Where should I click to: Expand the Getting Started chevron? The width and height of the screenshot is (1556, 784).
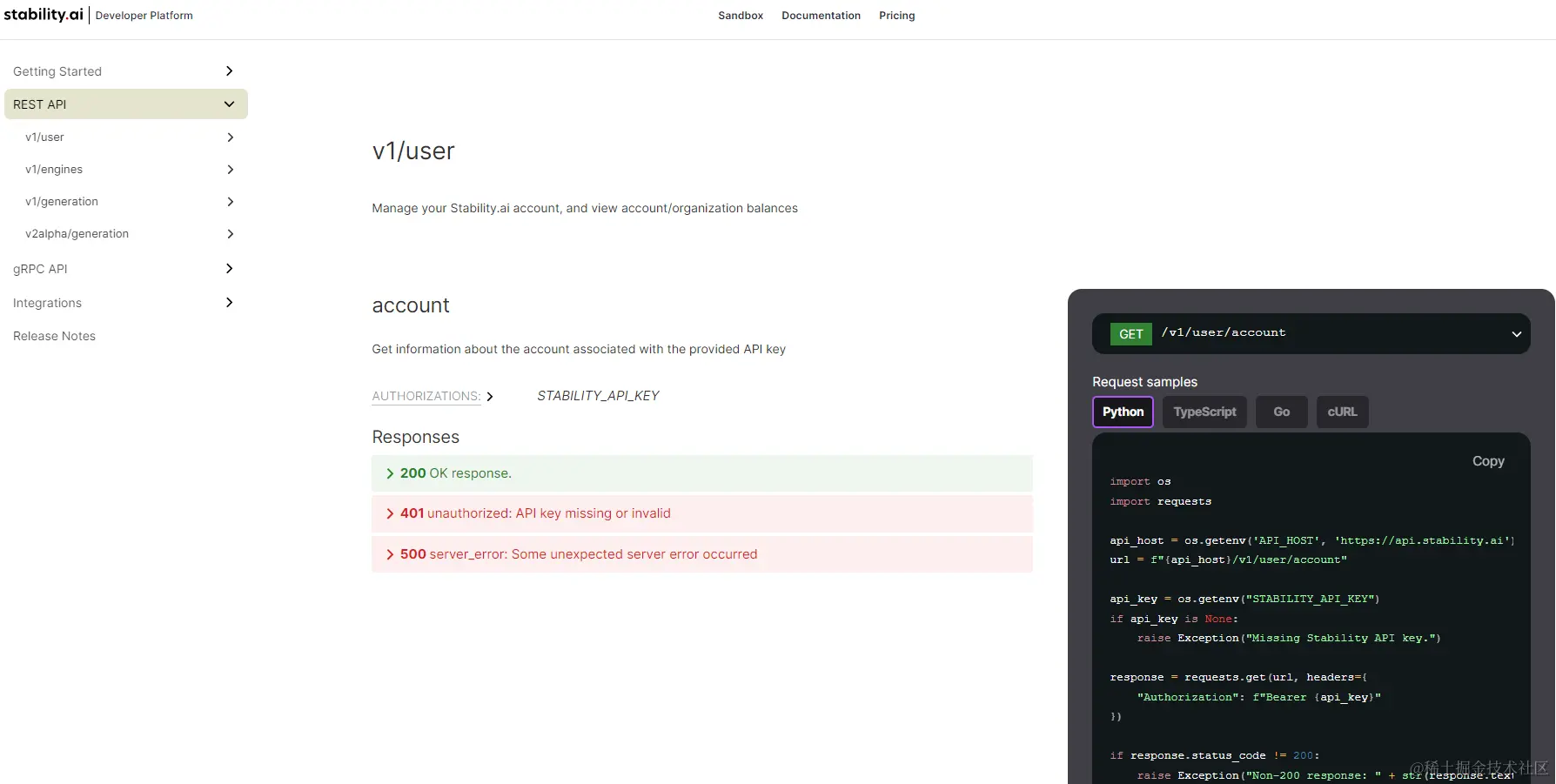(x=230, y=71)
